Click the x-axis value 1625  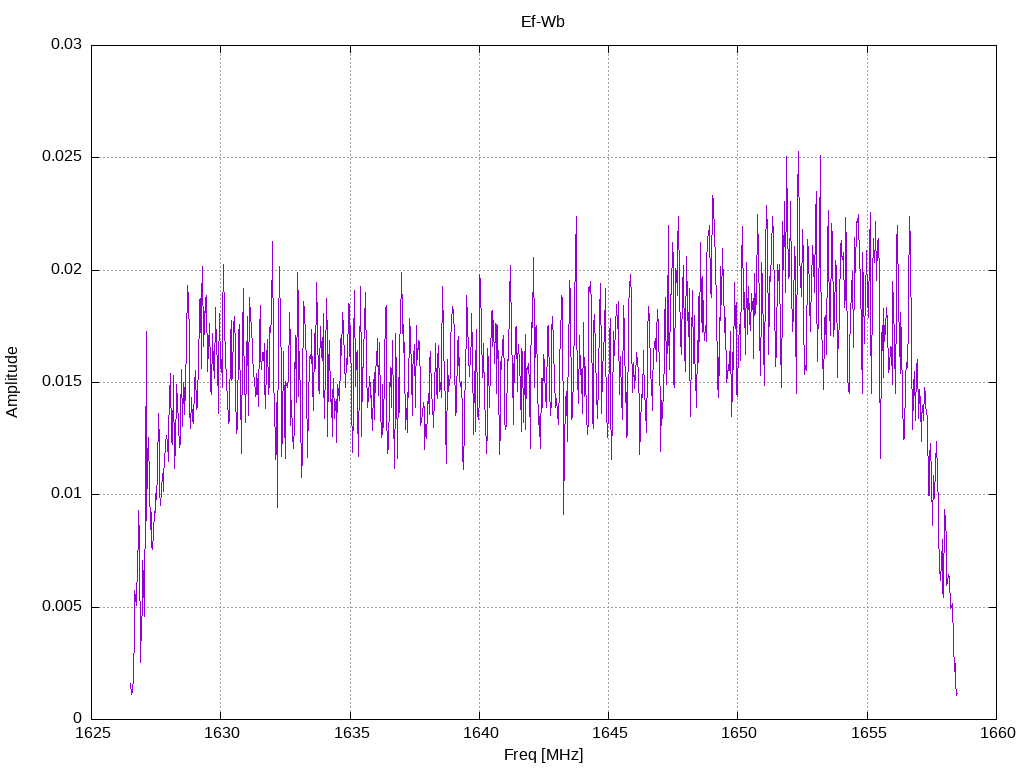[x=92, y=733]
